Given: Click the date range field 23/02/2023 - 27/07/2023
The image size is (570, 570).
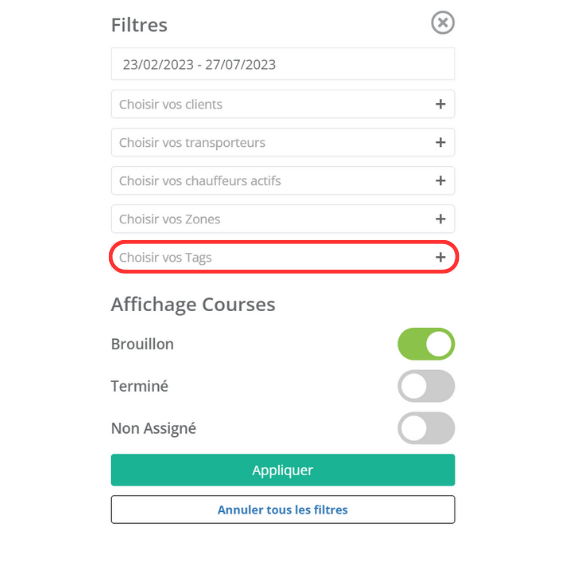Looking at the screenshot, I should (283, 64).
